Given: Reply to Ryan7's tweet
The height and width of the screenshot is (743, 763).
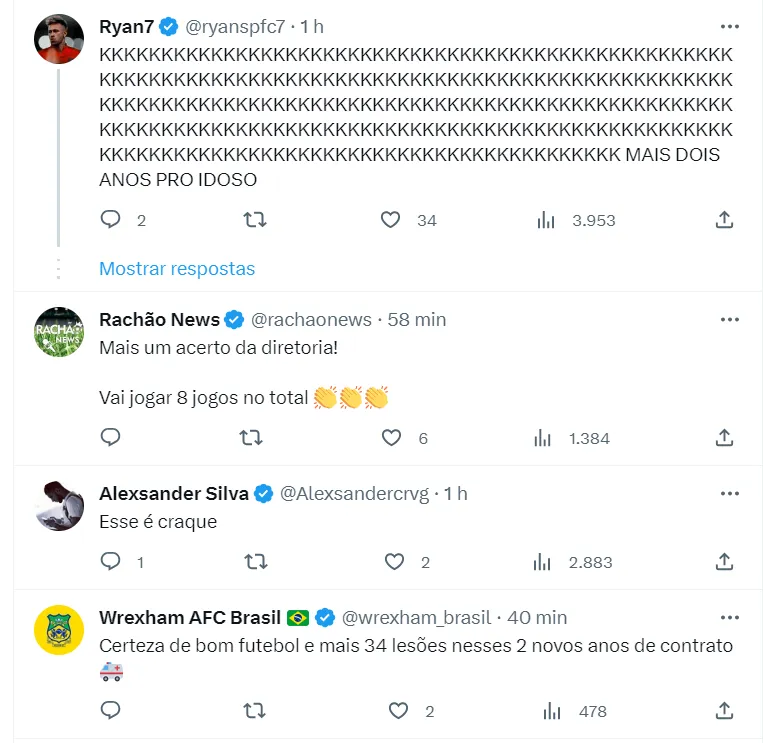Looking at the screenshot, I should point(111,220).
